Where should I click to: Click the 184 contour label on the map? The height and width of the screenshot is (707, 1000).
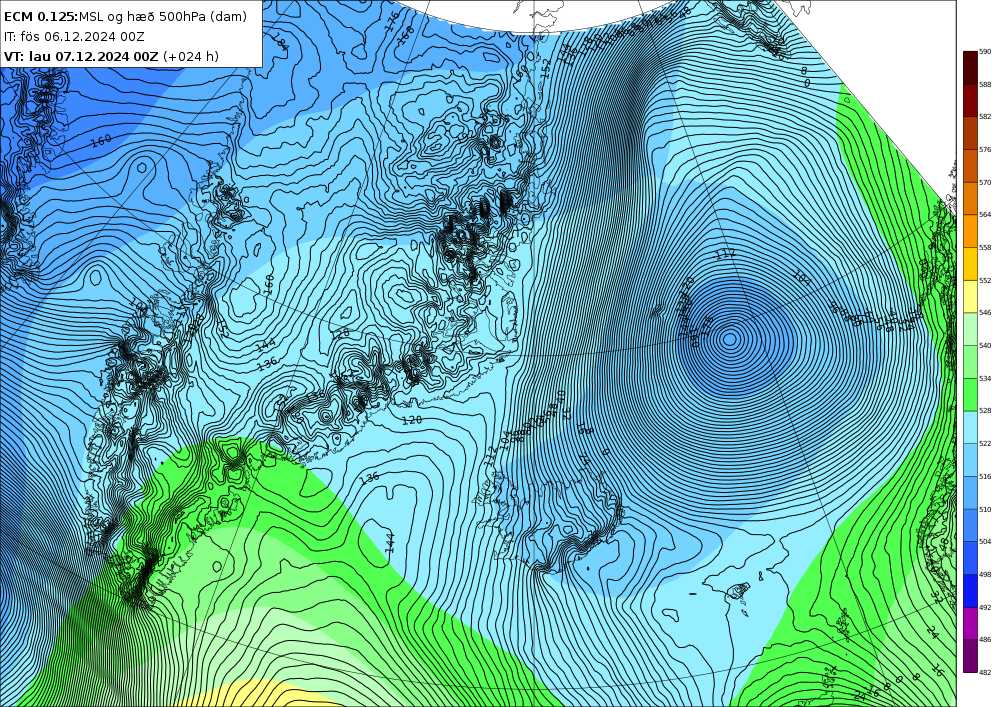point(279,42)
